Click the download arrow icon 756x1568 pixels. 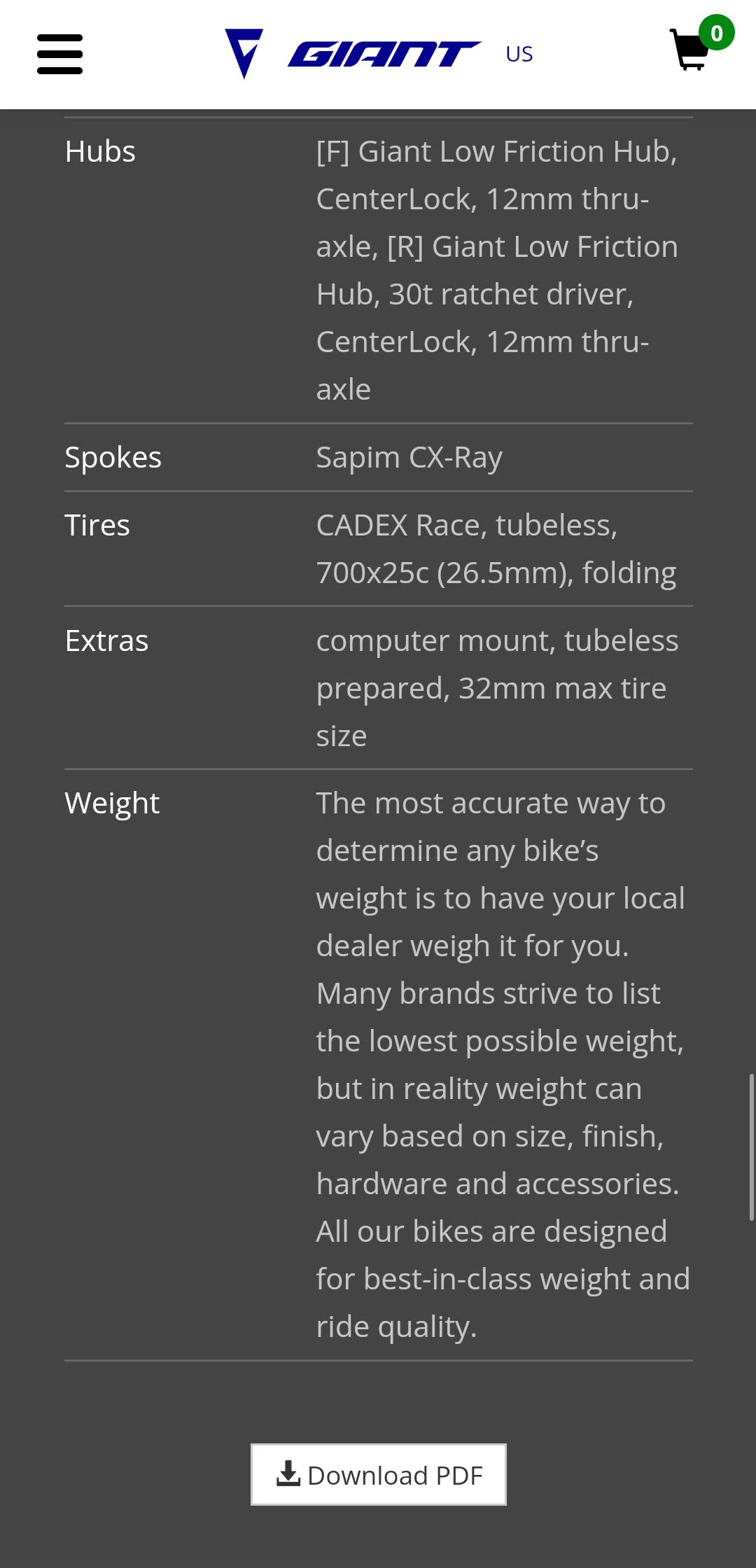[288, 1473]
